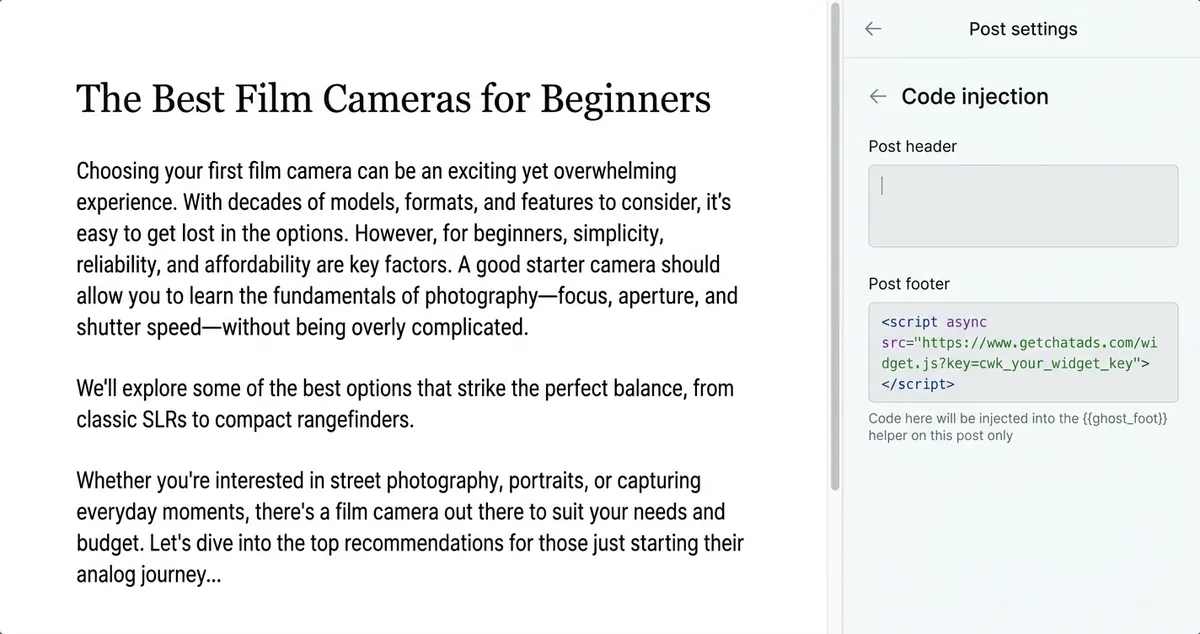Focus the Post header code field
The image size is (1200, 634).
click(1023, 206)
